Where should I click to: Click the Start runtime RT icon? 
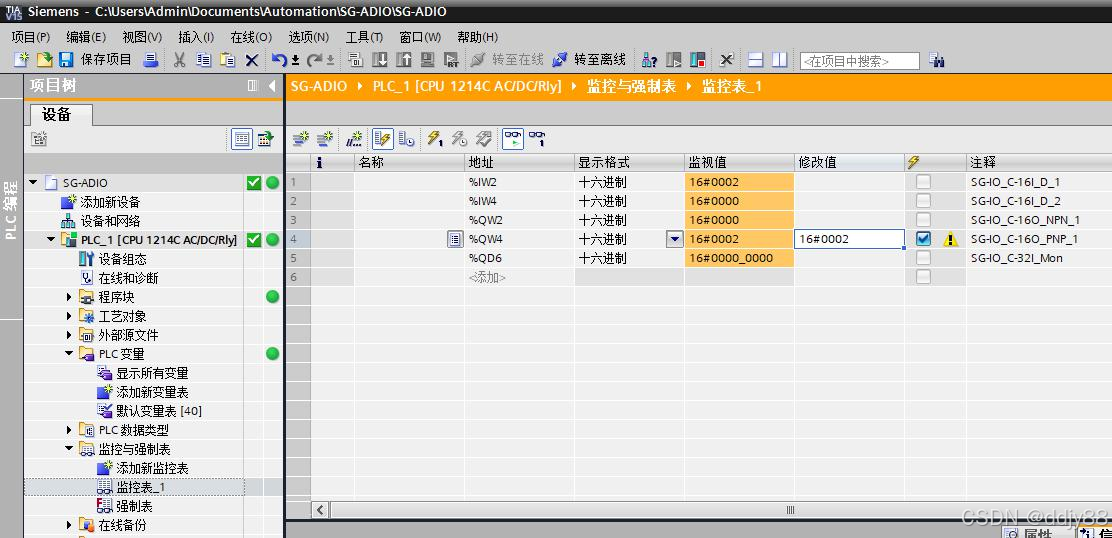click(x=451, y=60)
